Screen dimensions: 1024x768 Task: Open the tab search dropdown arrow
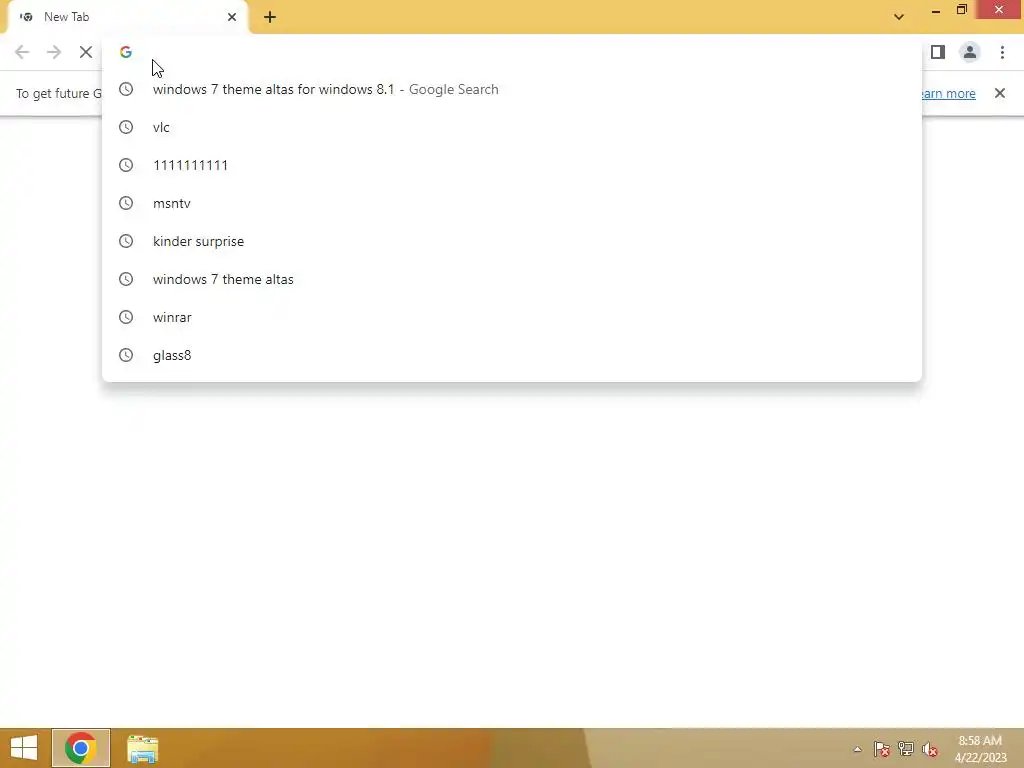pyautogui.click(x=899, y=17)
